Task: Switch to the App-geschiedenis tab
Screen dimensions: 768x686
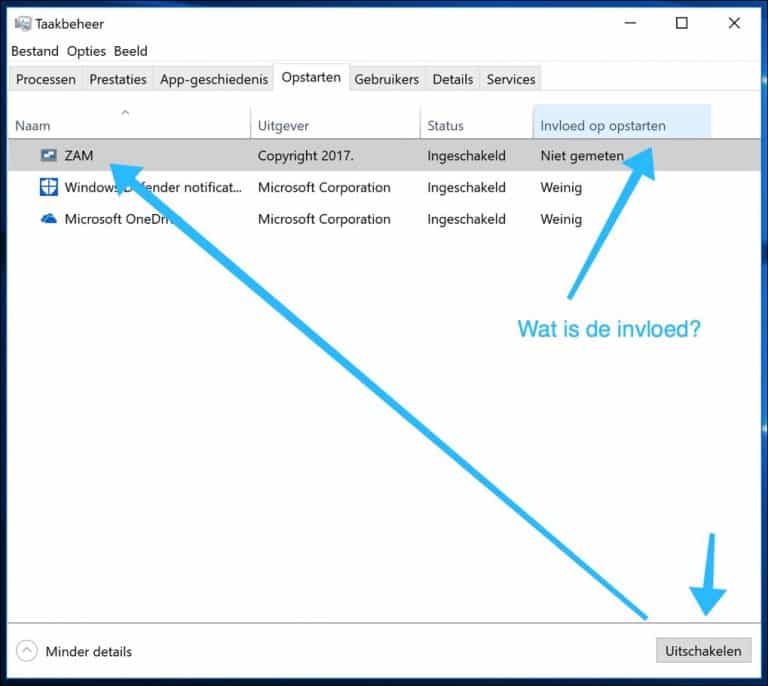Action: (214, 79)
